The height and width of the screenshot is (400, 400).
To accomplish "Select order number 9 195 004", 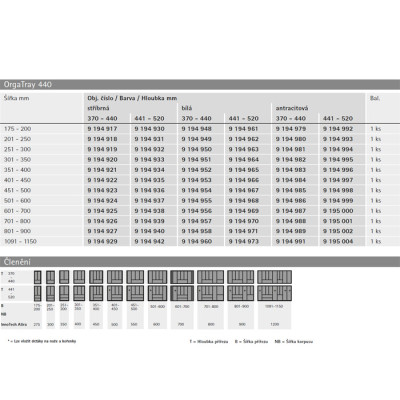I will pos(338,241).
